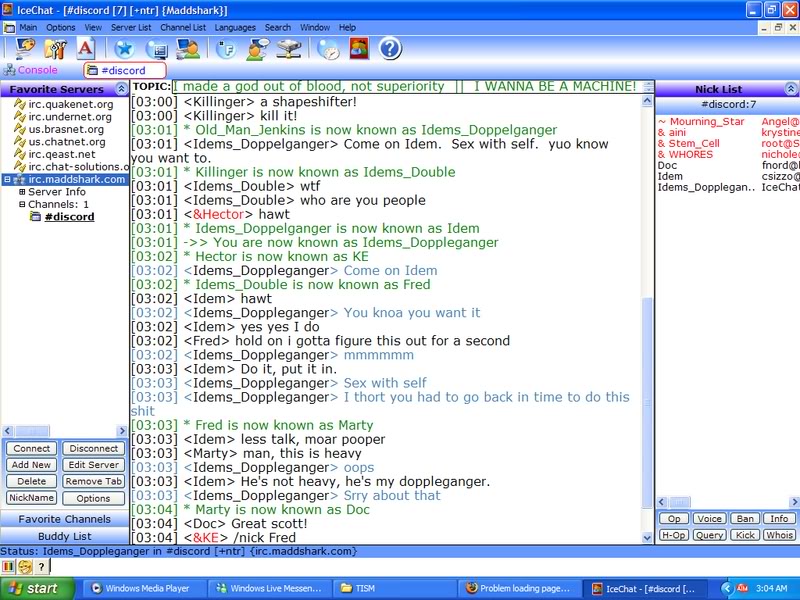Click the NickName button
This screenshot has height=600, width=800.
(x=32, y=498)
